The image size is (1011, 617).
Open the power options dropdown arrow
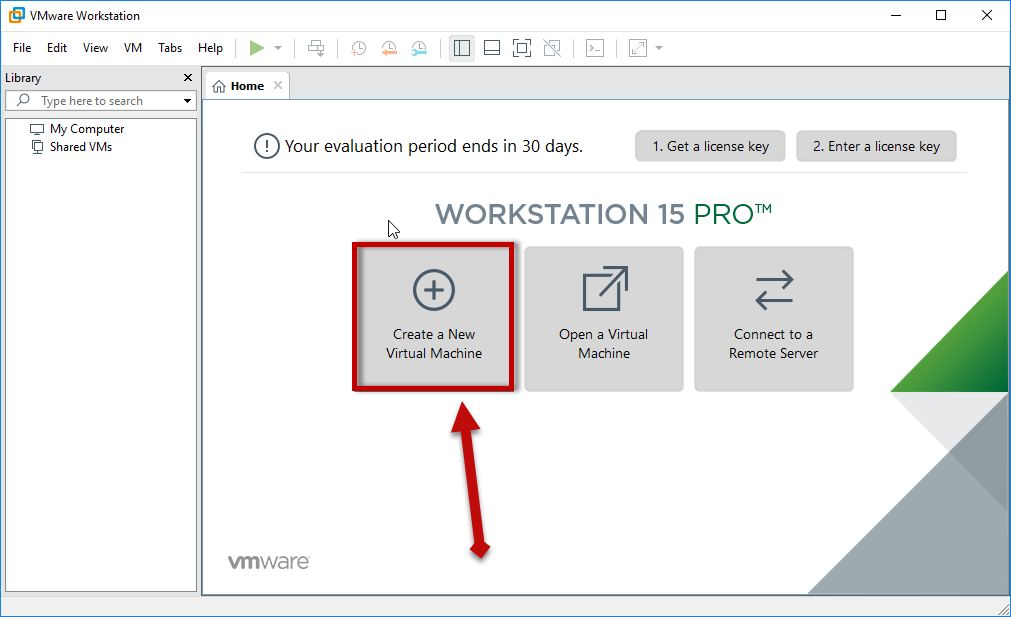(x=278, y=48)
